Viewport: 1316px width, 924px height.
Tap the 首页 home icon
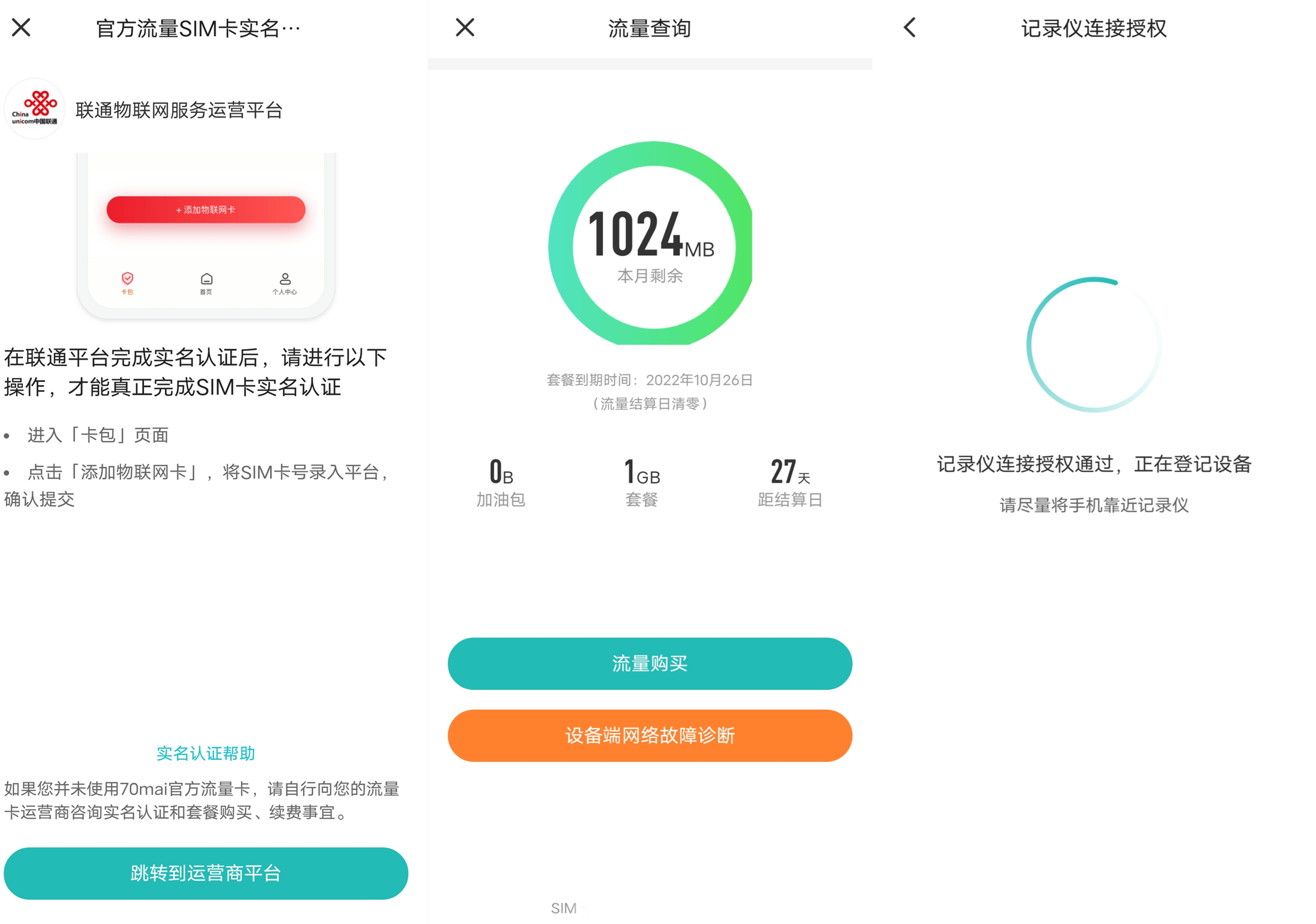[x=206, y=279]
